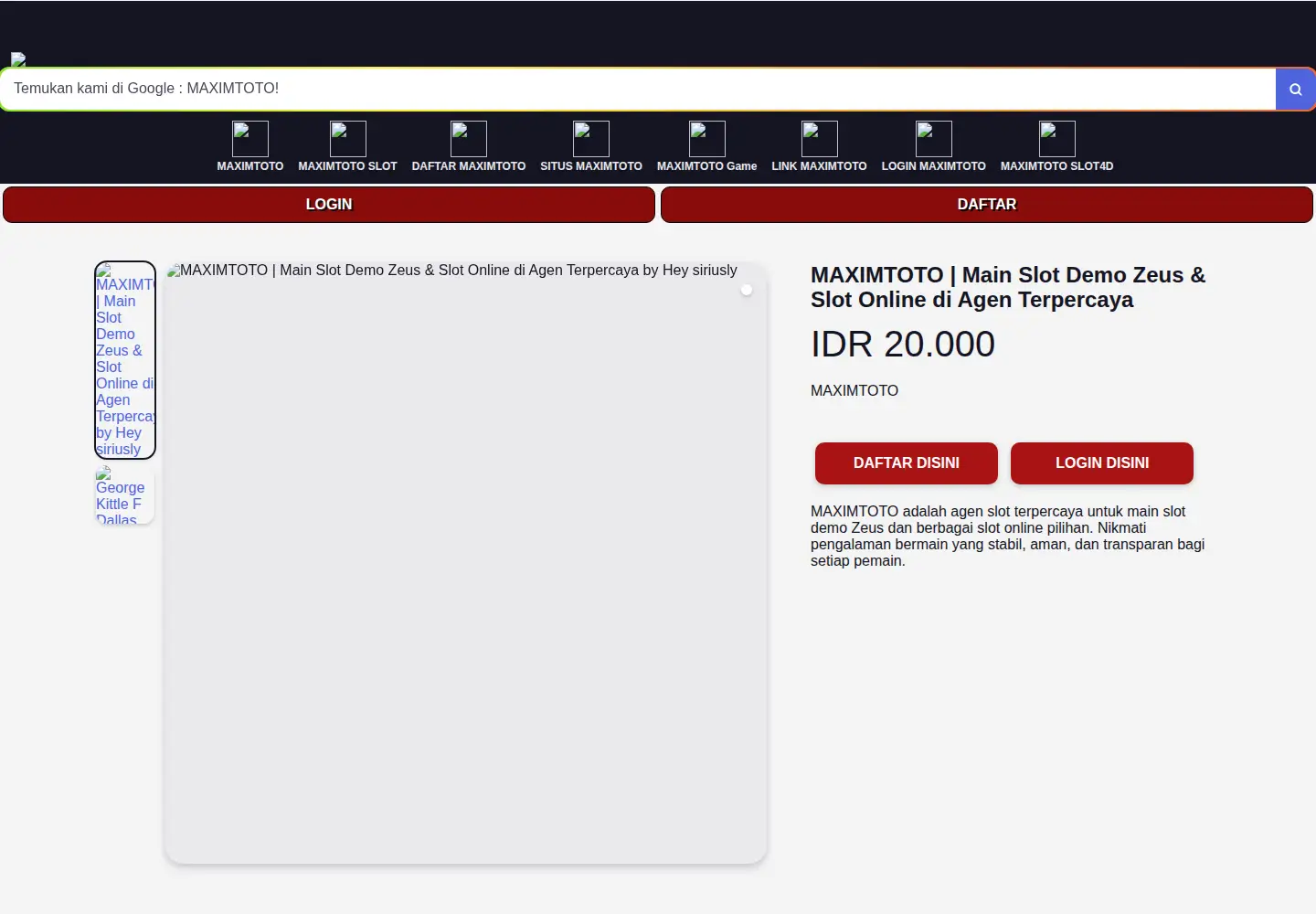Click the wide dark-red DAFTAR button
Screen dimensions: 1316x914
point(987,205)
